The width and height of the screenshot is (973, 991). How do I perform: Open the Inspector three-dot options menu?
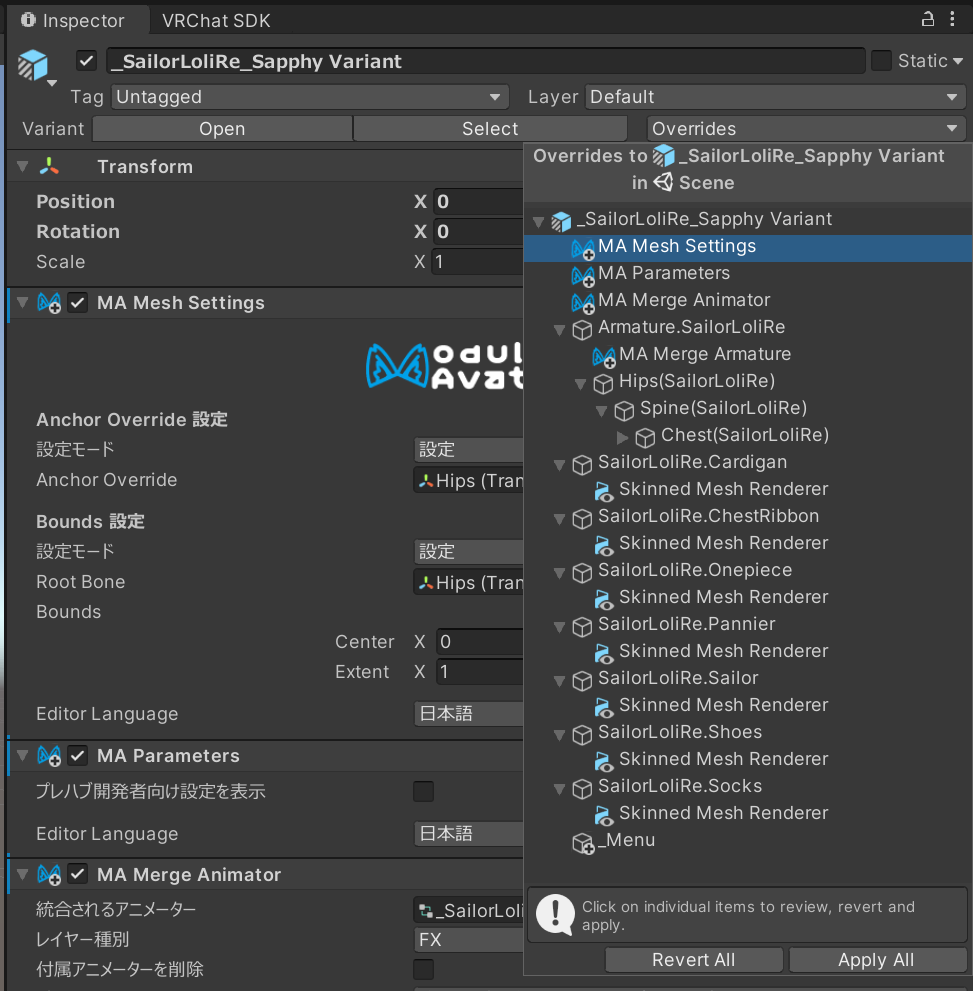952,20
